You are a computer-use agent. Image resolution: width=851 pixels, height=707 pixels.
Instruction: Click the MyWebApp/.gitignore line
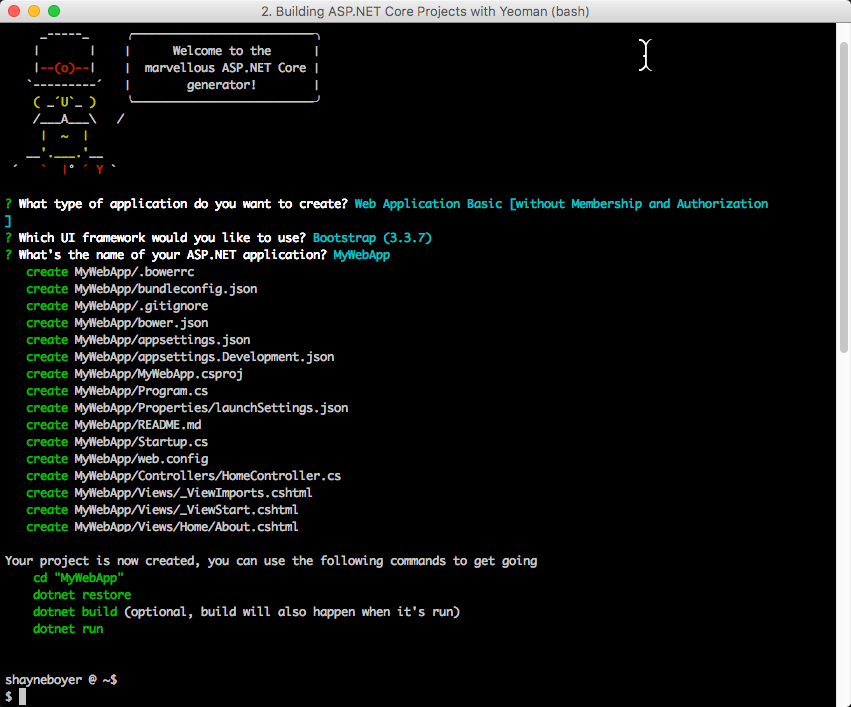click(x=117, y=306)
